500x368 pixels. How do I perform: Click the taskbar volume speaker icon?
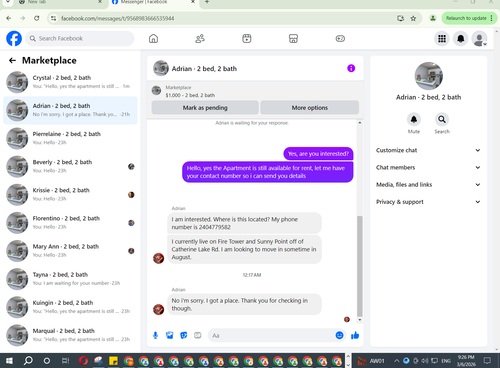pyautogui.click(x=425, y=361)
